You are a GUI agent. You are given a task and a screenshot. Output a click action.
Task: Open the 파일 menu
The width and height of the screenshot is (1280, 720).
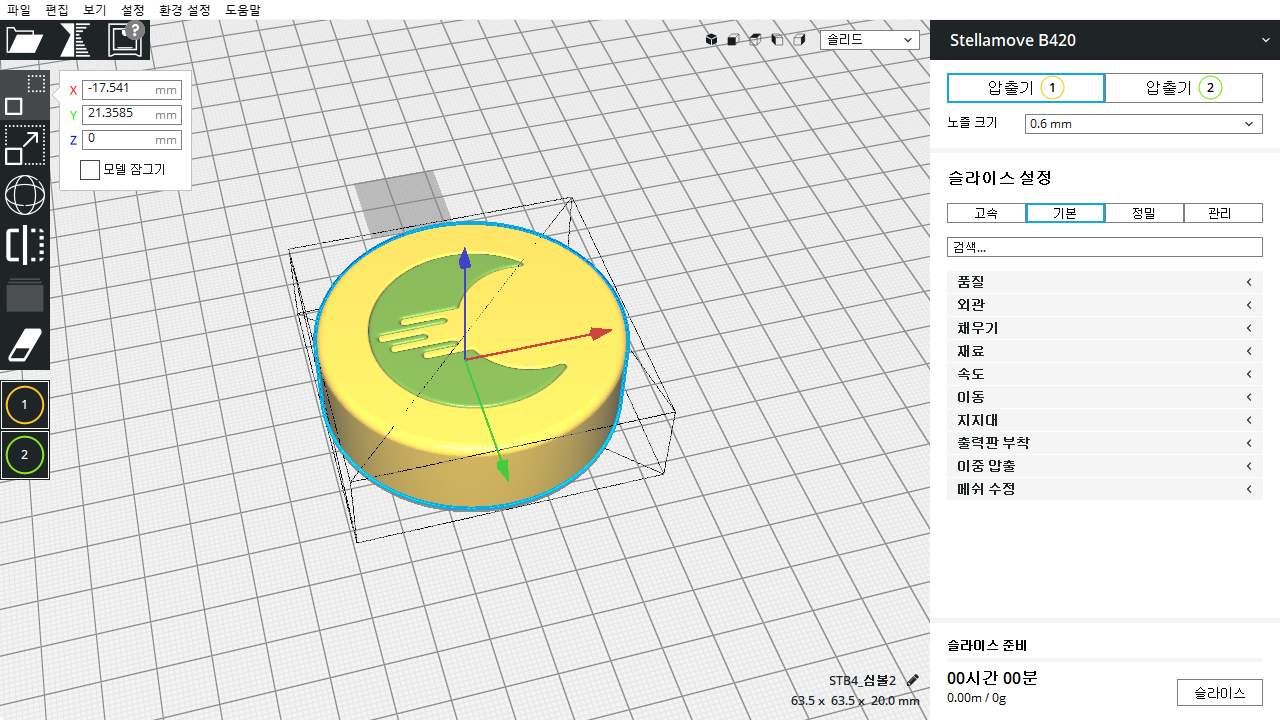(x=18, y=9)
